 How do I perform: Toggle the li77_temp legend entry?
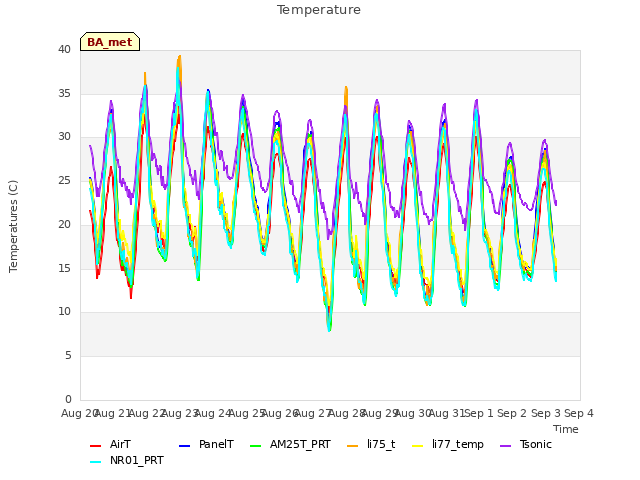[448, 444]
